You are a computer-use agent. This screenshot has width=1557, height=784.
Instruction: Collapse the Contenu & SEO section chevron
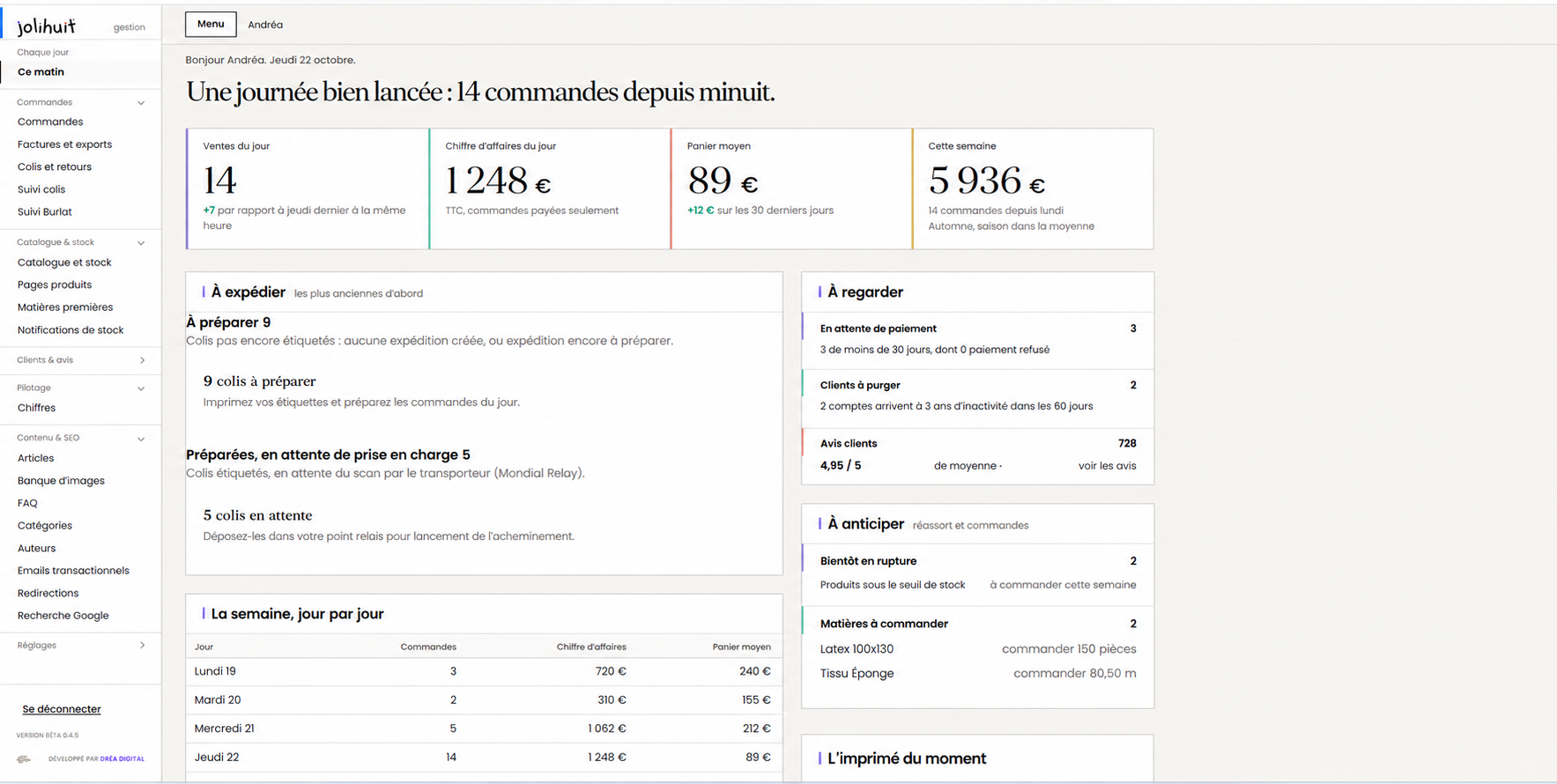click(x=141, y=439)
